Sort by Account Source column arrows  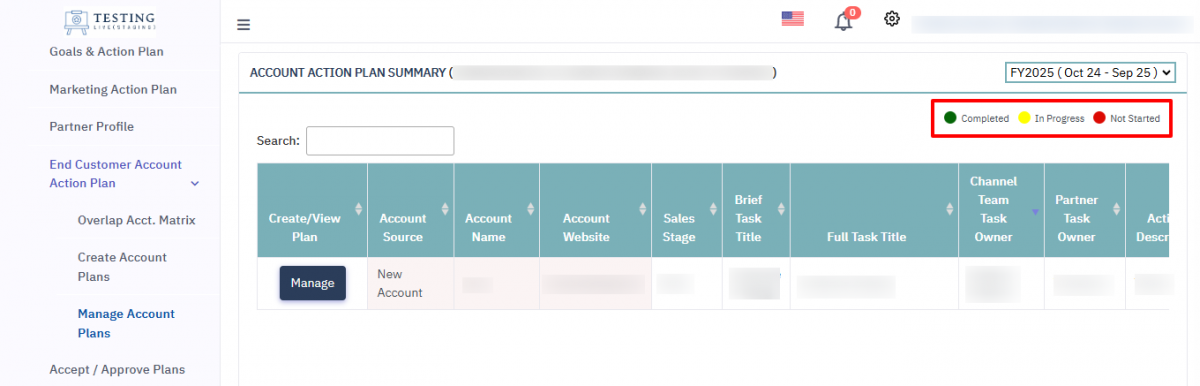[445, 210]
